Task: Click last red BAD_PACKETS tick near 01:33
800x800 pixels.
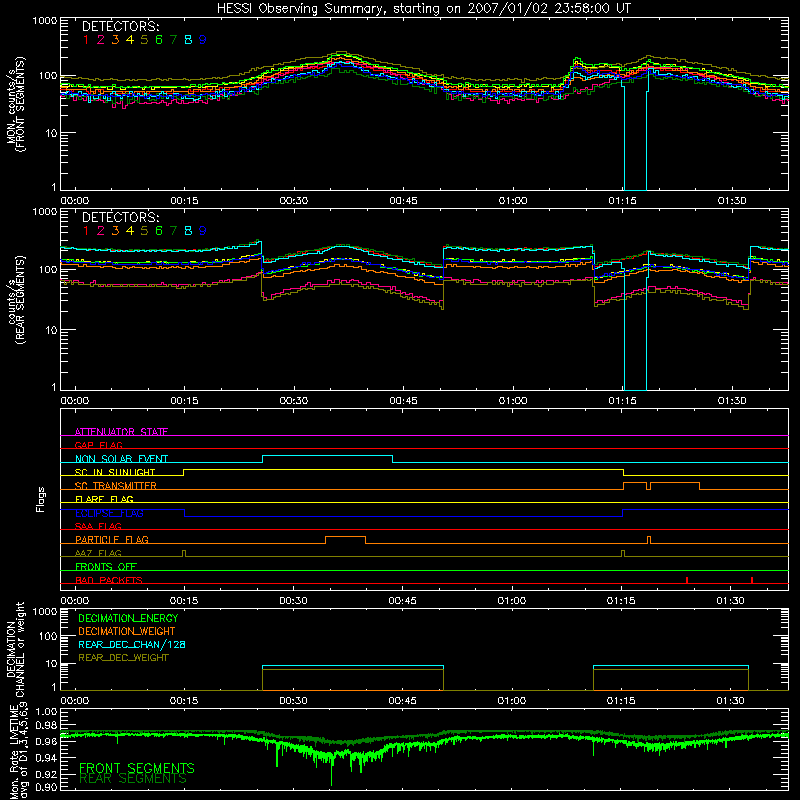Action: click(x=752, y=580)
